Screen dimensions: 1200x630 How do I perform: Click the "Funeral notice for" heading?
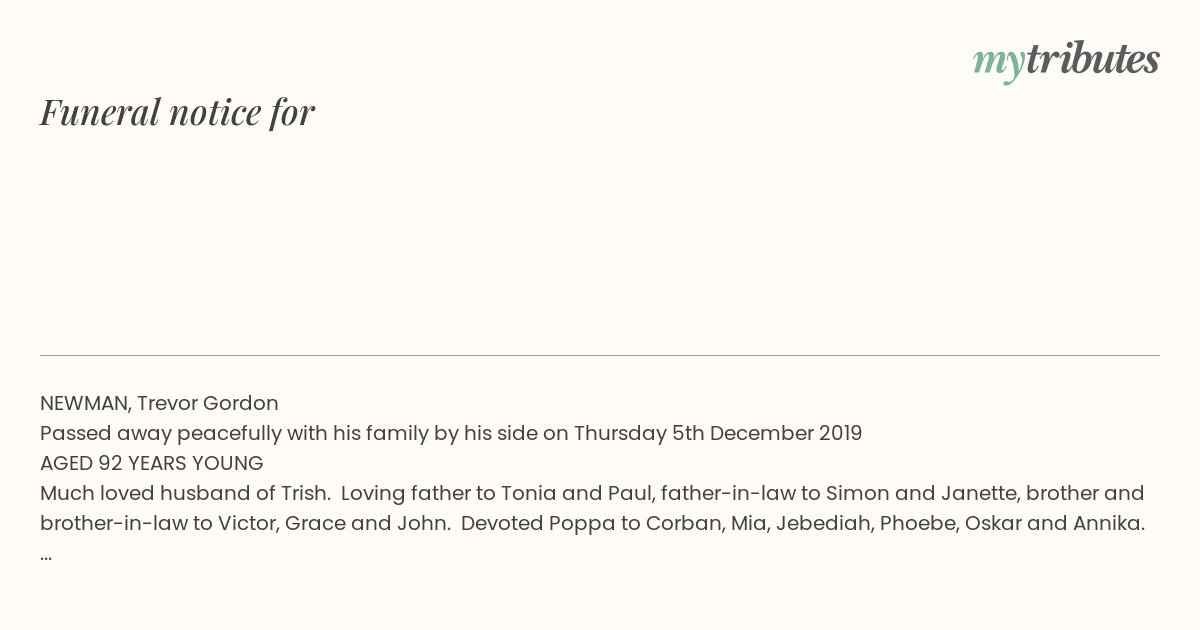[x=177, y=112]
